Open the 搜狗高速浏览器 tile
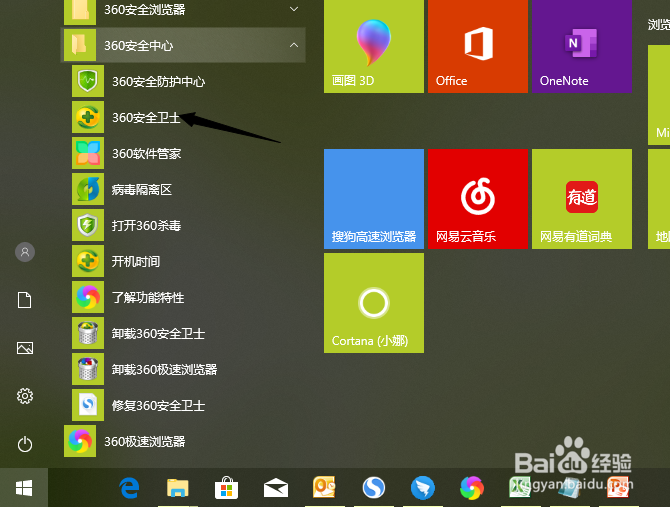Viewport: 670px width, 507px height. tap(374, 199)
